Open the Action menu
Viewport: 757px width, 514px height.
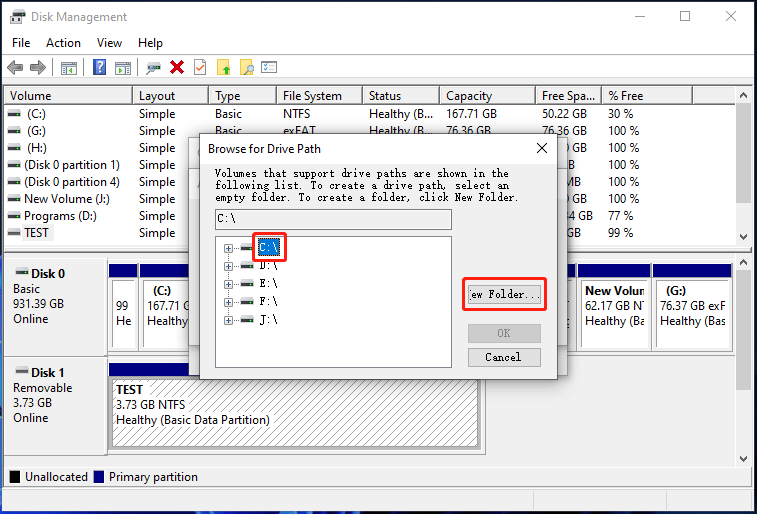coord(63,43)
